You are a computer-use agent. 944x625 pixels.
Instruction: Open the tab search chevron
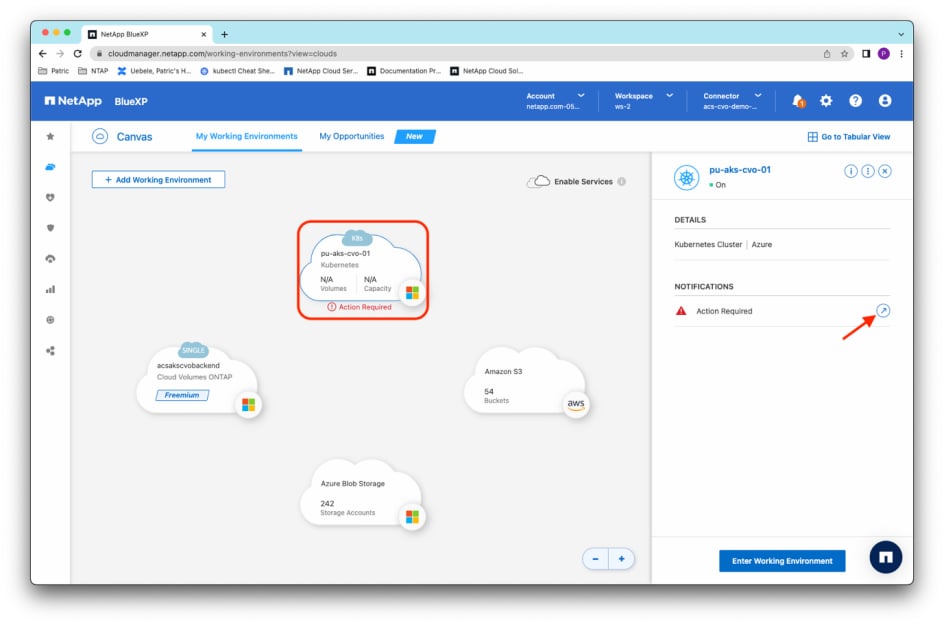pos(901,34)
